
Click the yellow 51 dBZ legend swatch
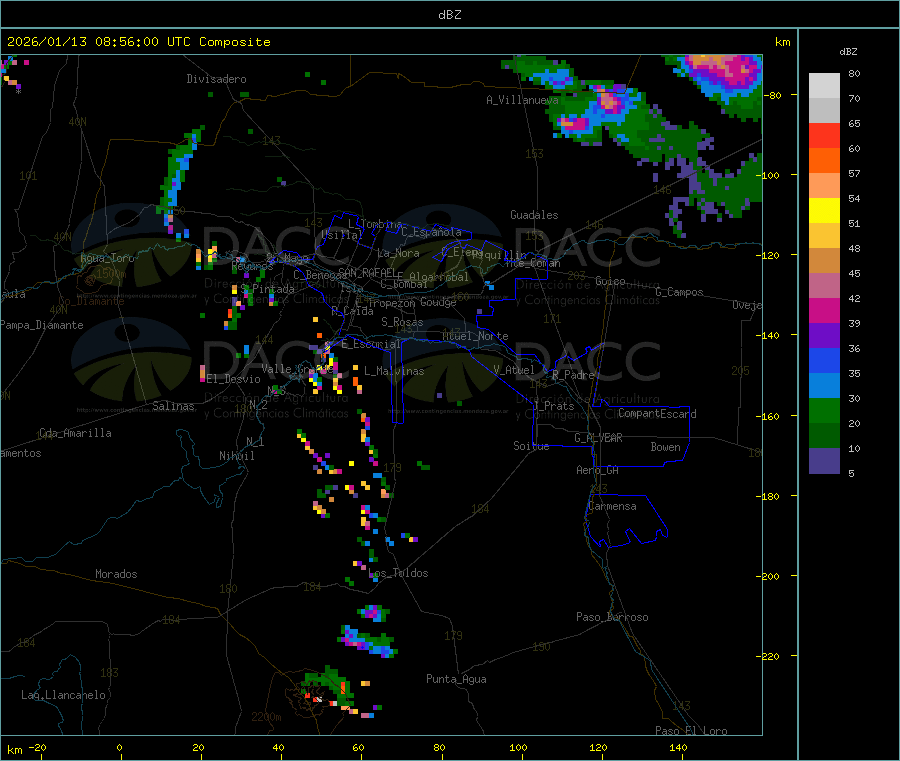(x=824, y=211)
